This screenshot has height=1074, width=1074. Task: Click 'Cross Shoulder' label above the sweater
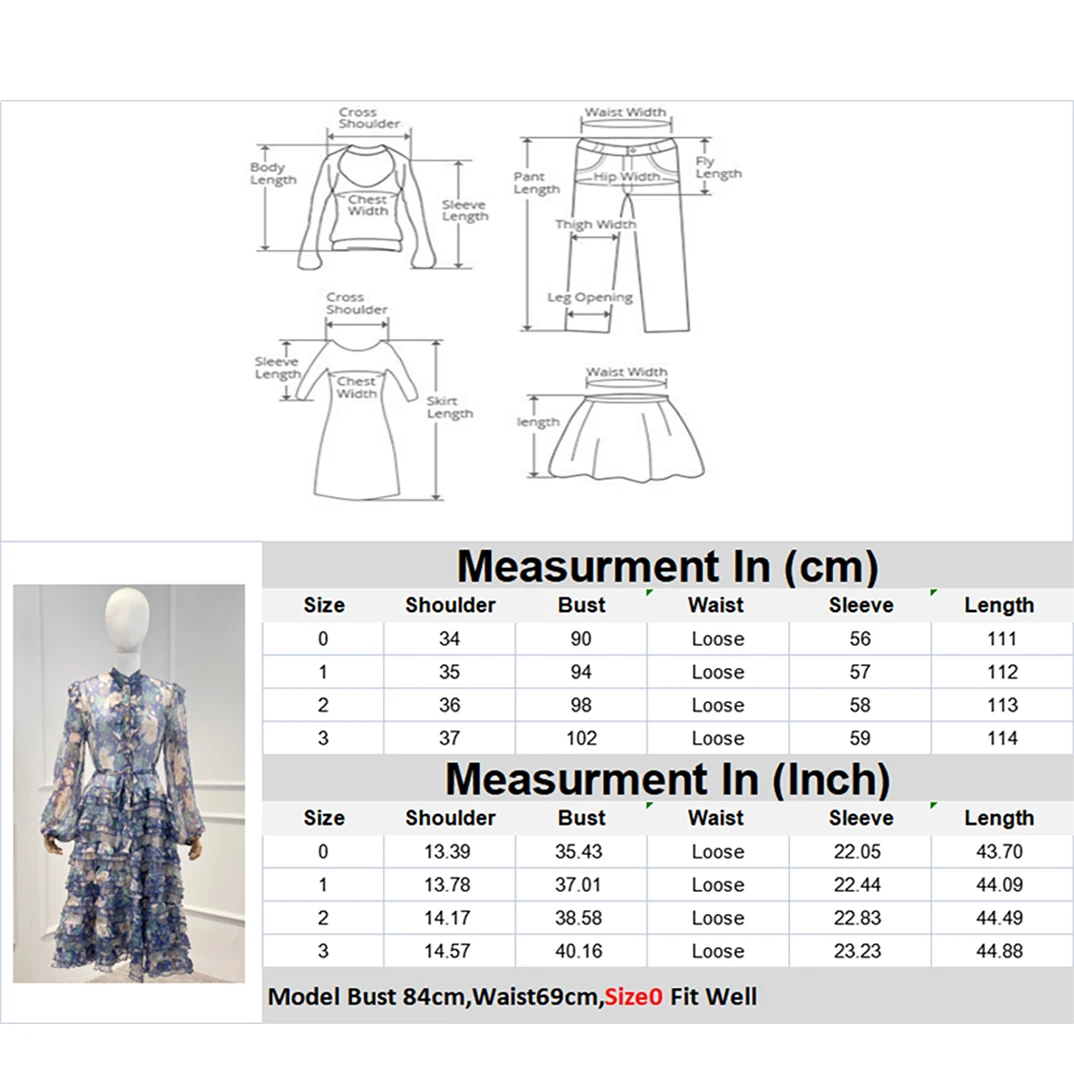(369, 118)
